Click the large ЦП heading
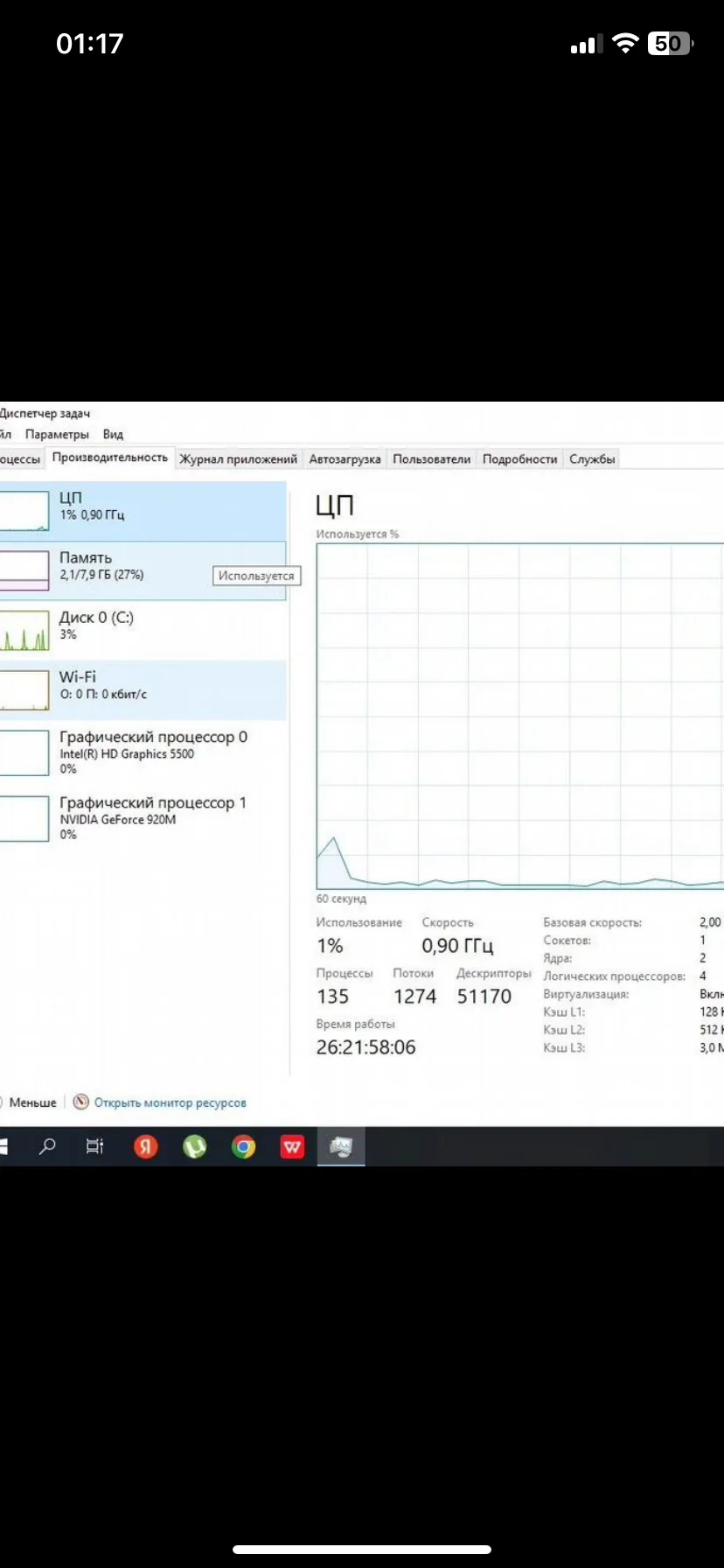Viewport: 724px width, 1568px height. coord(335,506)
